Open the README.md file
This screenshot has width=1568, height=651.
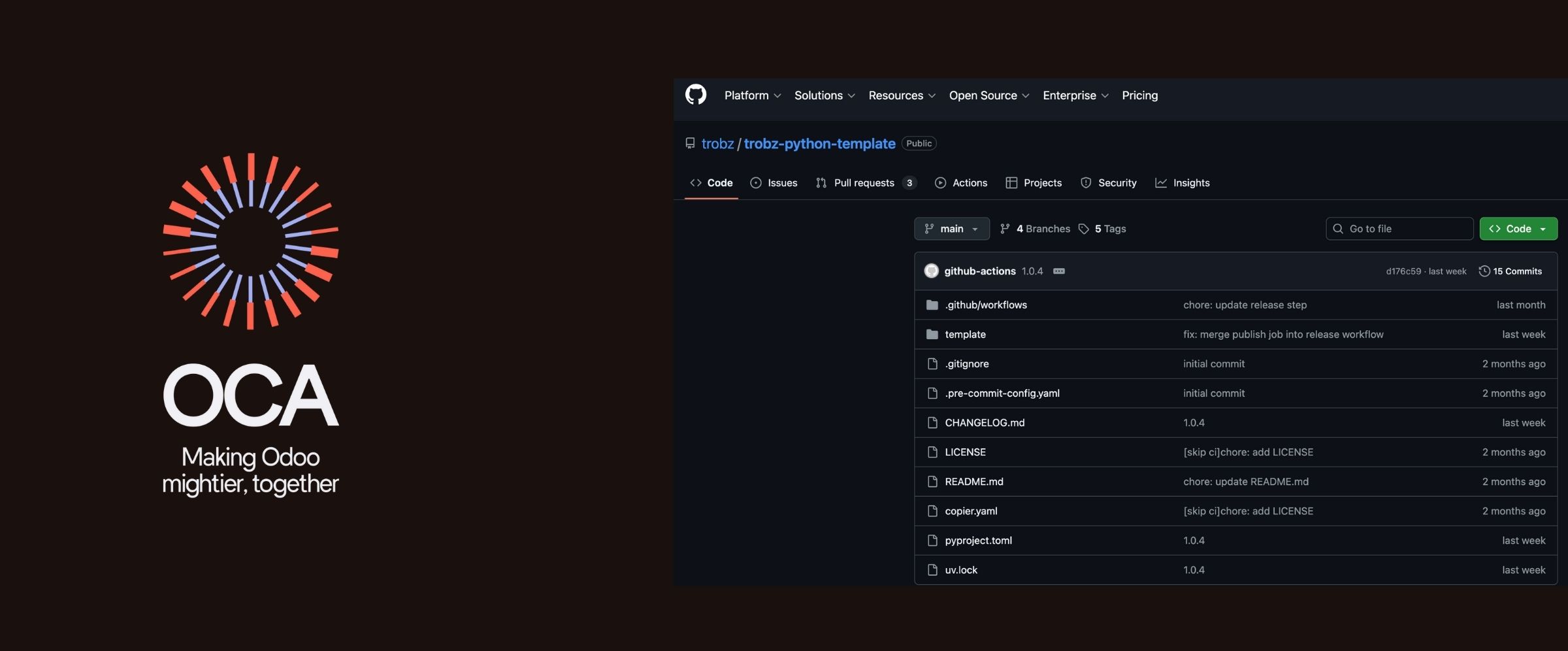(x=973, y=481)
